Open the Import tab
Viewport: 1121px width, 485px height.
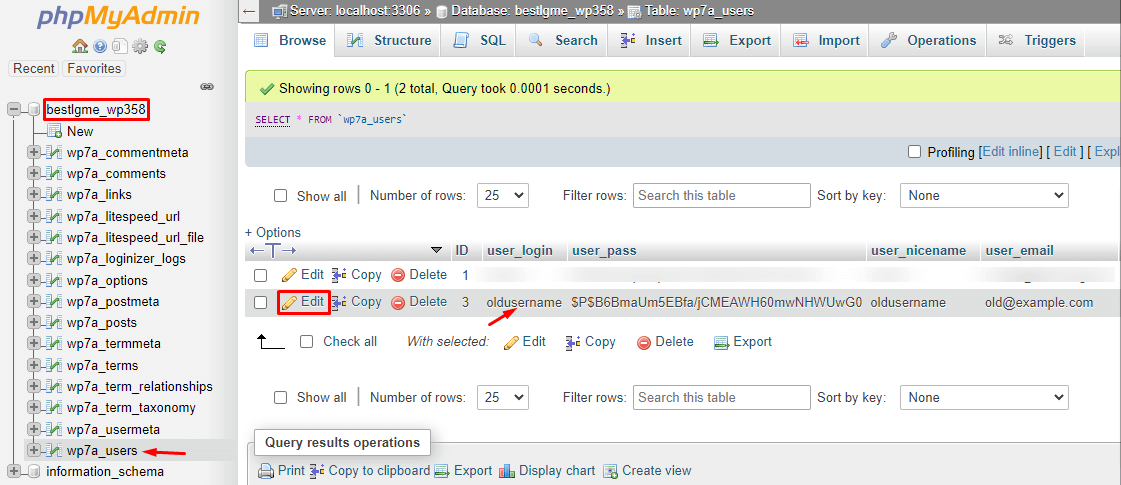pos(826,41)
